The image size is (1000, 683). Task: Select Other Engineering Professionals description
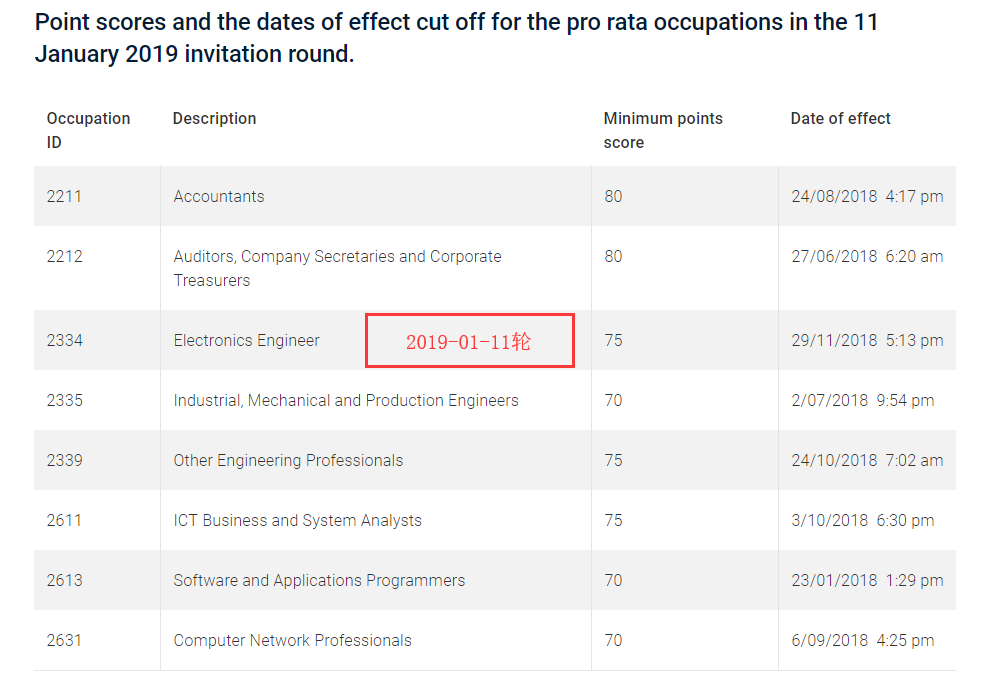288,460
